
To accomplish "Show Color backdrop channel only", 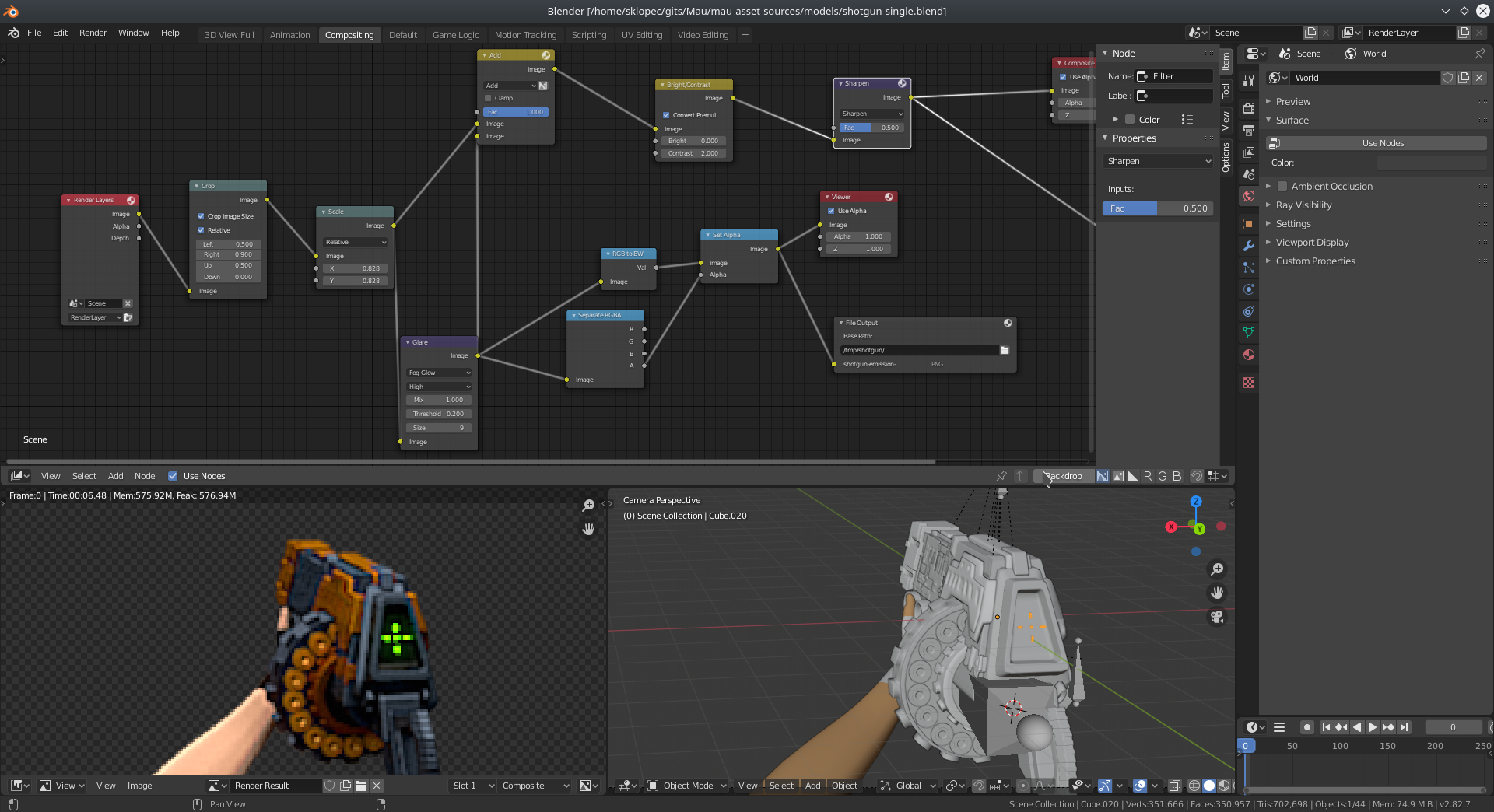I will 1118,476.
